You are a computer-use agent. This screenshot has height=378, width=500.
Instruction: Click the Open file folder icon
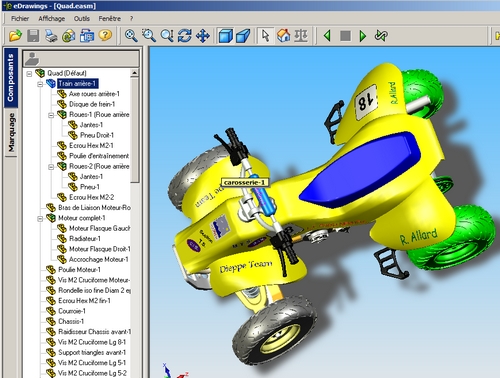point(15,35)
